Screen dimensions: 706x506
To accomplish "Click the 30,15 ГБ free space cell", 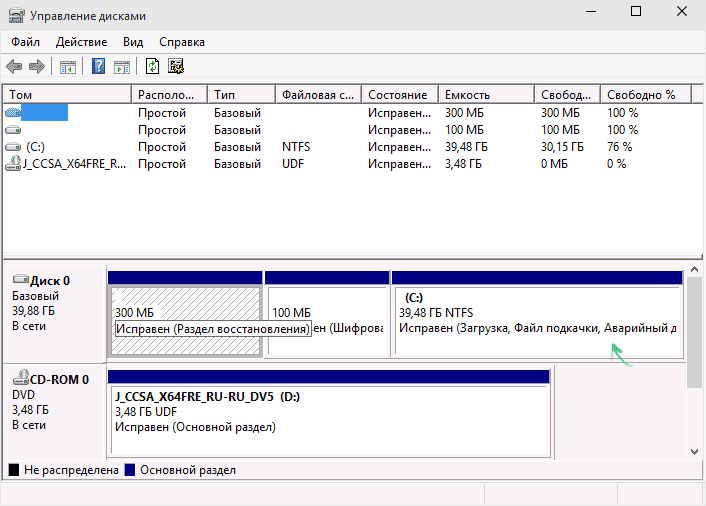I will click(x=562, y=147).
